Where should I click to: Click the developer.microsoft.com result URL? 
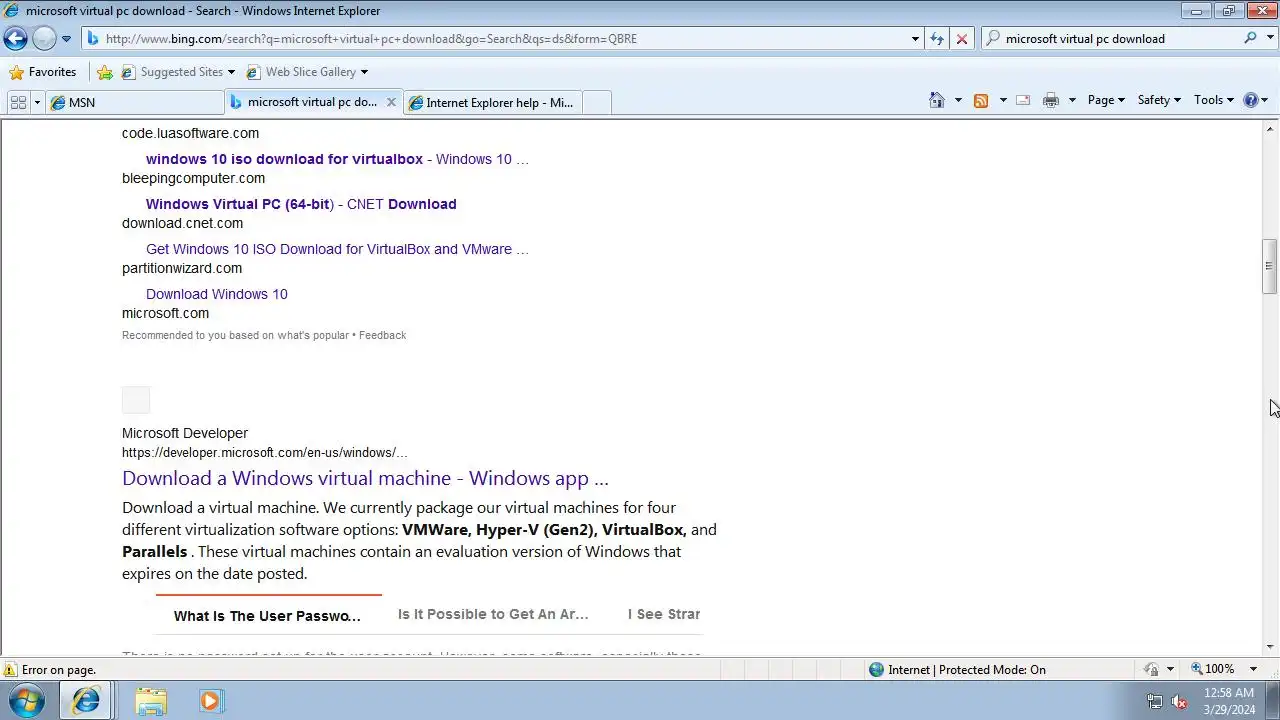pyautogui.click(x=264, y=453)
